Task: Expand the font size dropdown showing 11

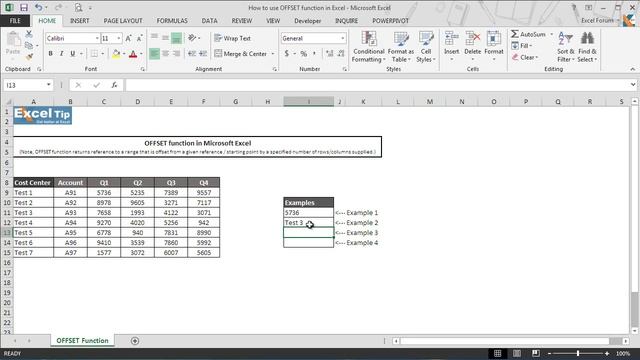Action: point(119,38)
